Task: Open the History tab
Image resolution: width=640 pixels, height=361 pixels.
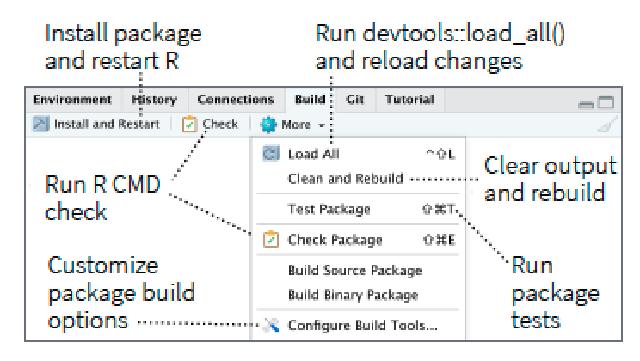Action: [x=154, y=100]
